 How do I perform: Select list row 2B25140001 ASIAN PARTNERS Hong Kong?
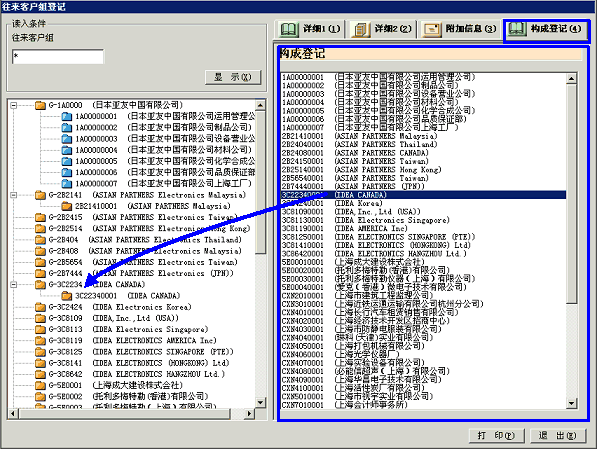[423, 169]
